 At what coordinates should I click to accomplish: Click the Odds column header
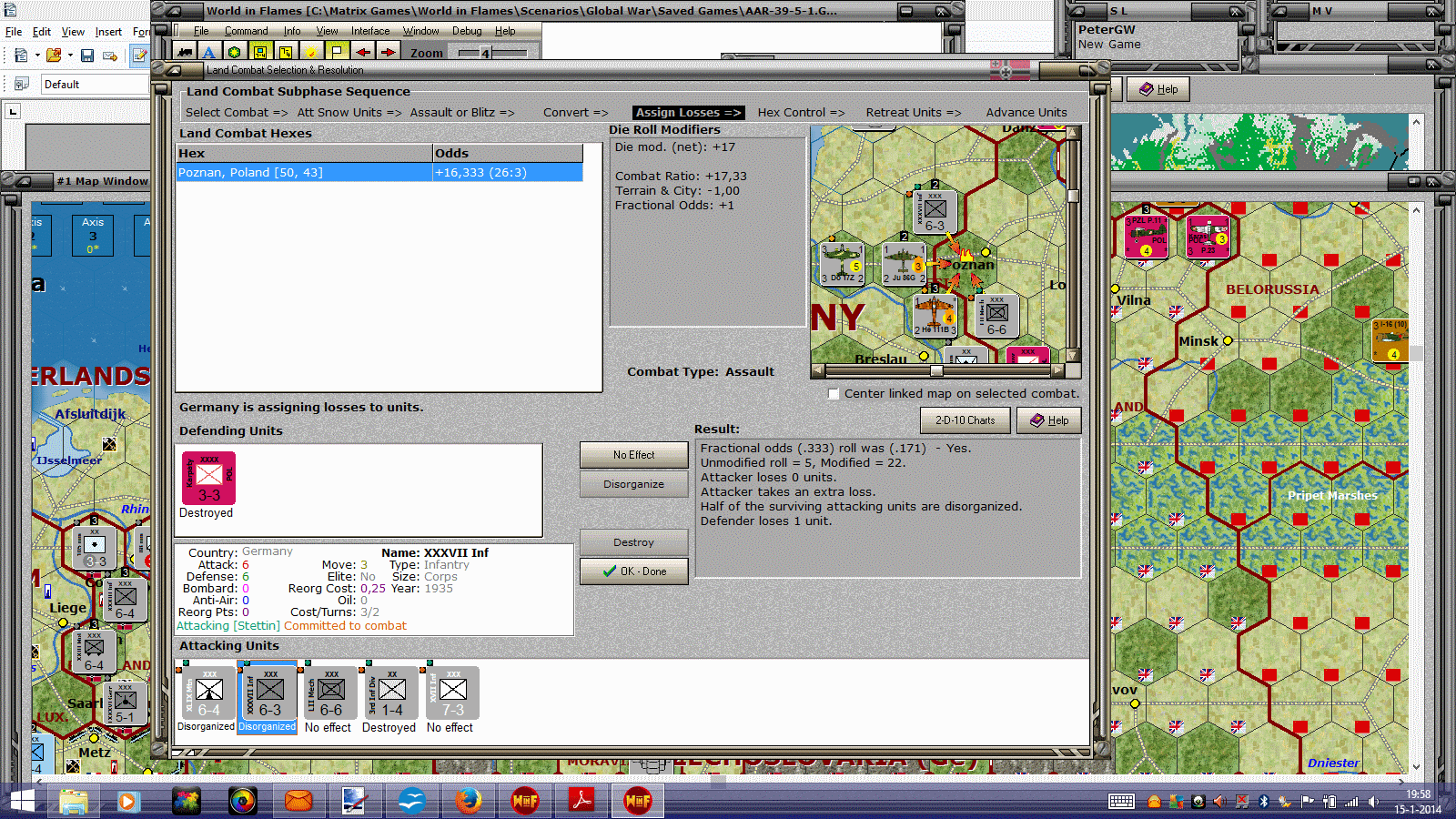pyautogui.click(x=508, y=154)
